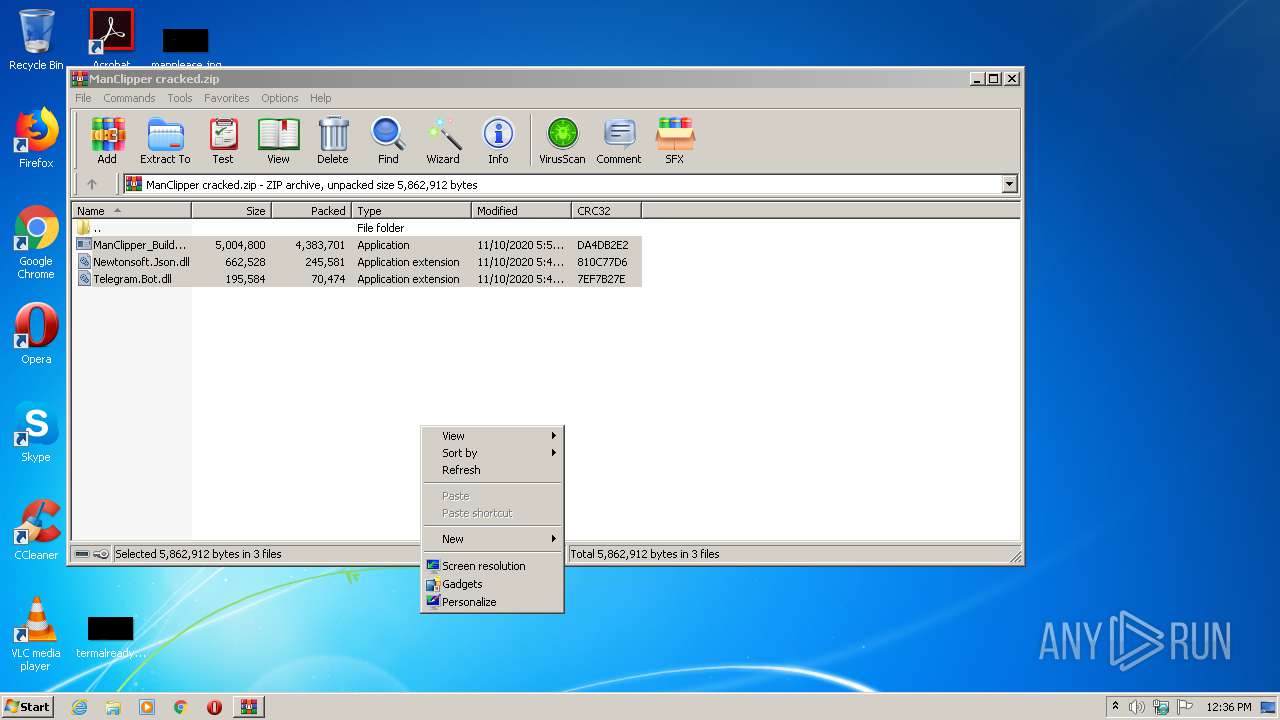Click the Action Center flag icon
Image resolution: width=1280 pixels, height=720 pixels.
(x=1184, y=707)
